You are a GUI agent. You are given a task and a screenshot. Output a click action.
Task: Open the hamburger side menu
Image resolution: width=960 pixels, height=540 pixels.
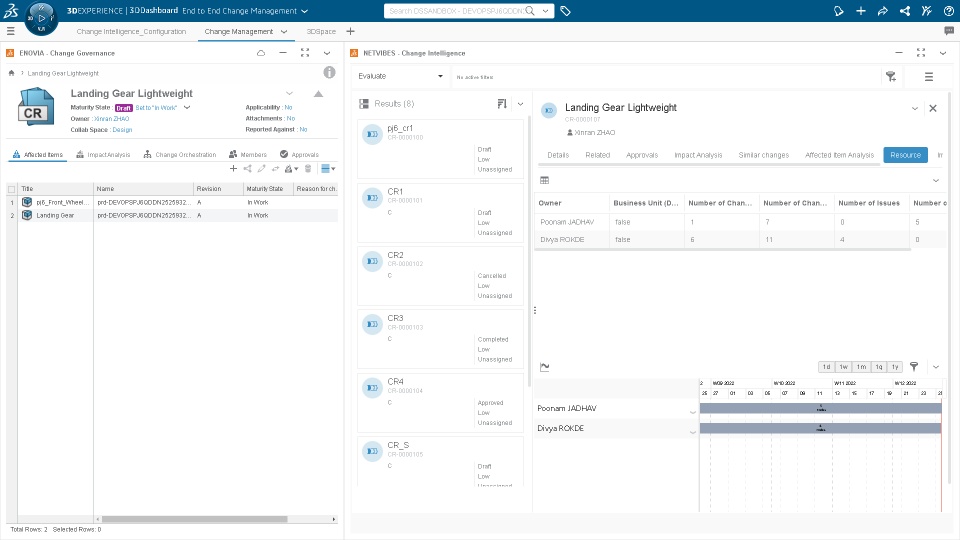coord(10,31)
